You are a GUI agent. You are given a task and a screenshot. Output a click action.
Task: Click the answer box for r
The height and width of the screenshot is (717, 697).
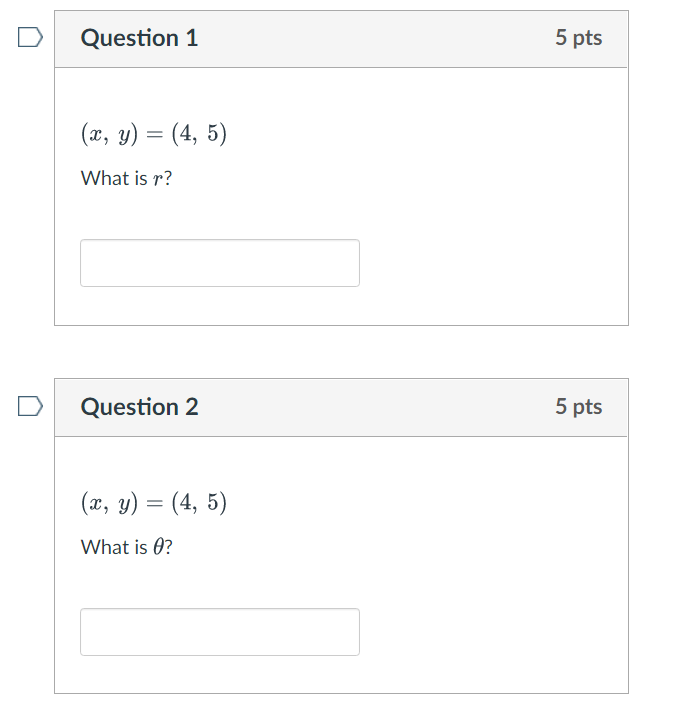[220, 263]
